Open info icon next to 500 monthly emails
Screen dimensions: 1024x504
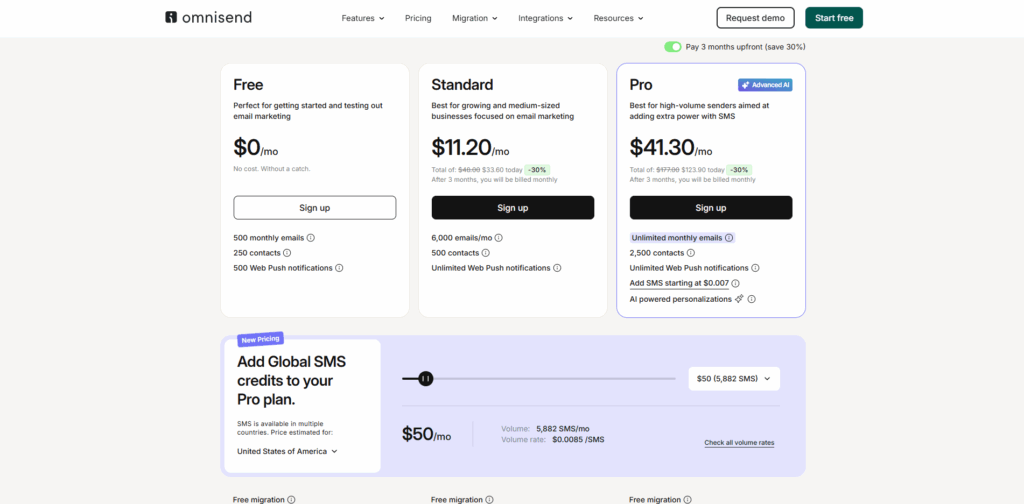(x=311, y=238)
